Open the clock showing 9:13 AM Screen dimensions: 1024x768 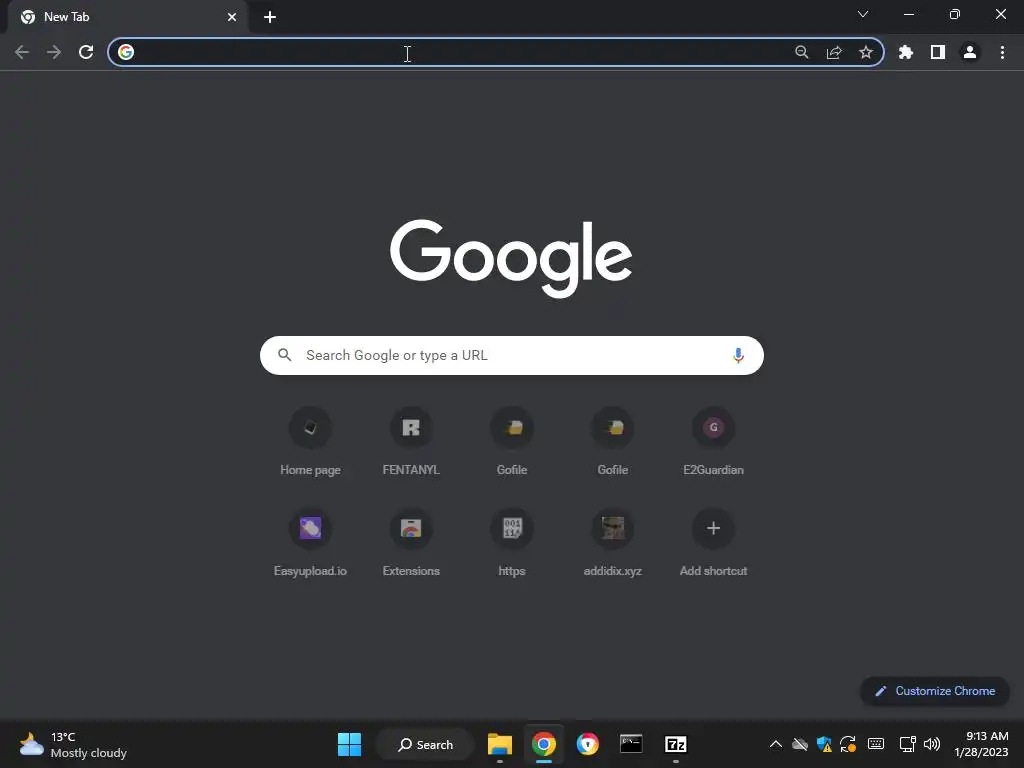981,744
